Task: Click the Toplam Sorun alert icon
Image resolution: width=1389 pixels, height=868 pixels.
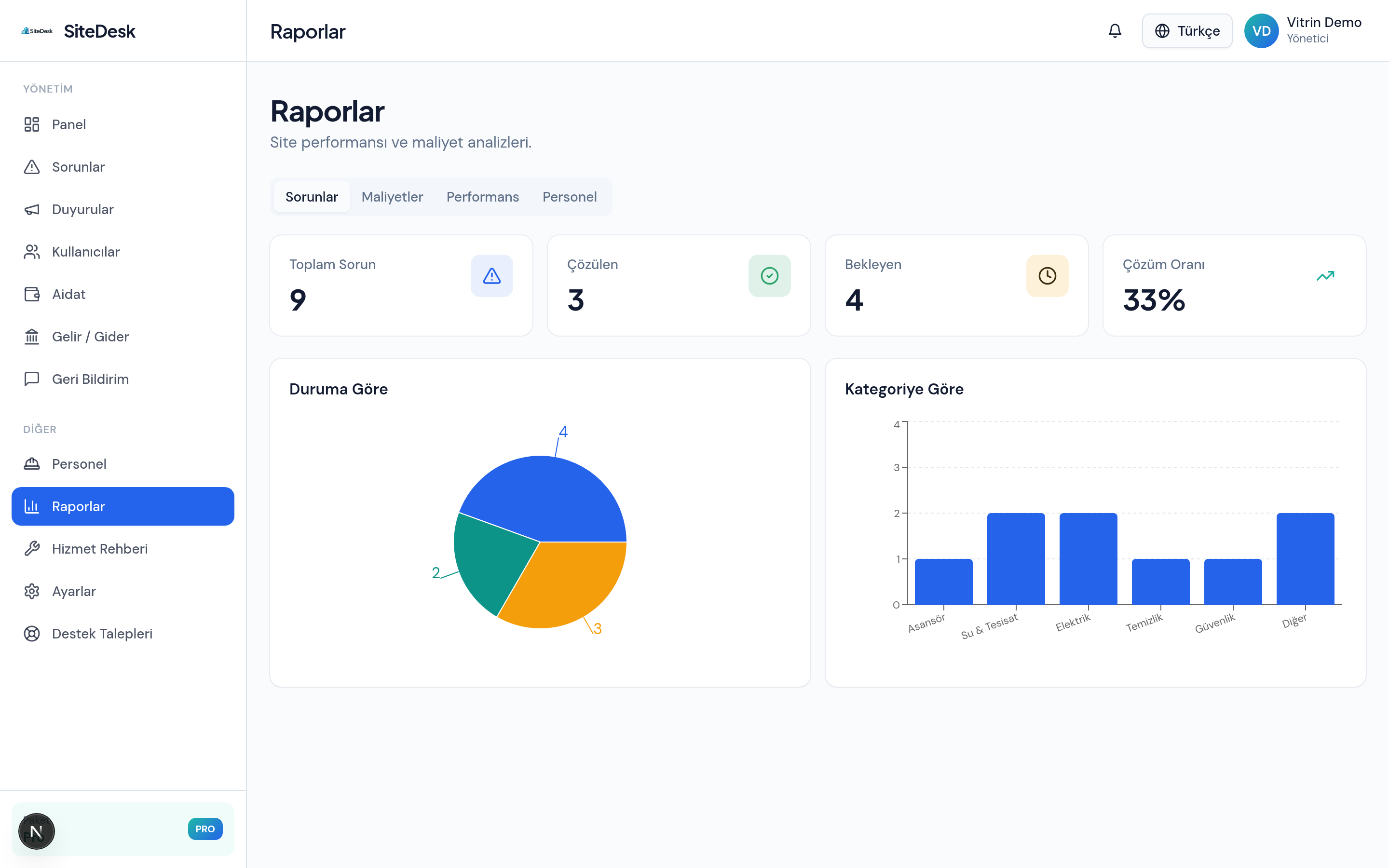Action: point(492,276)
